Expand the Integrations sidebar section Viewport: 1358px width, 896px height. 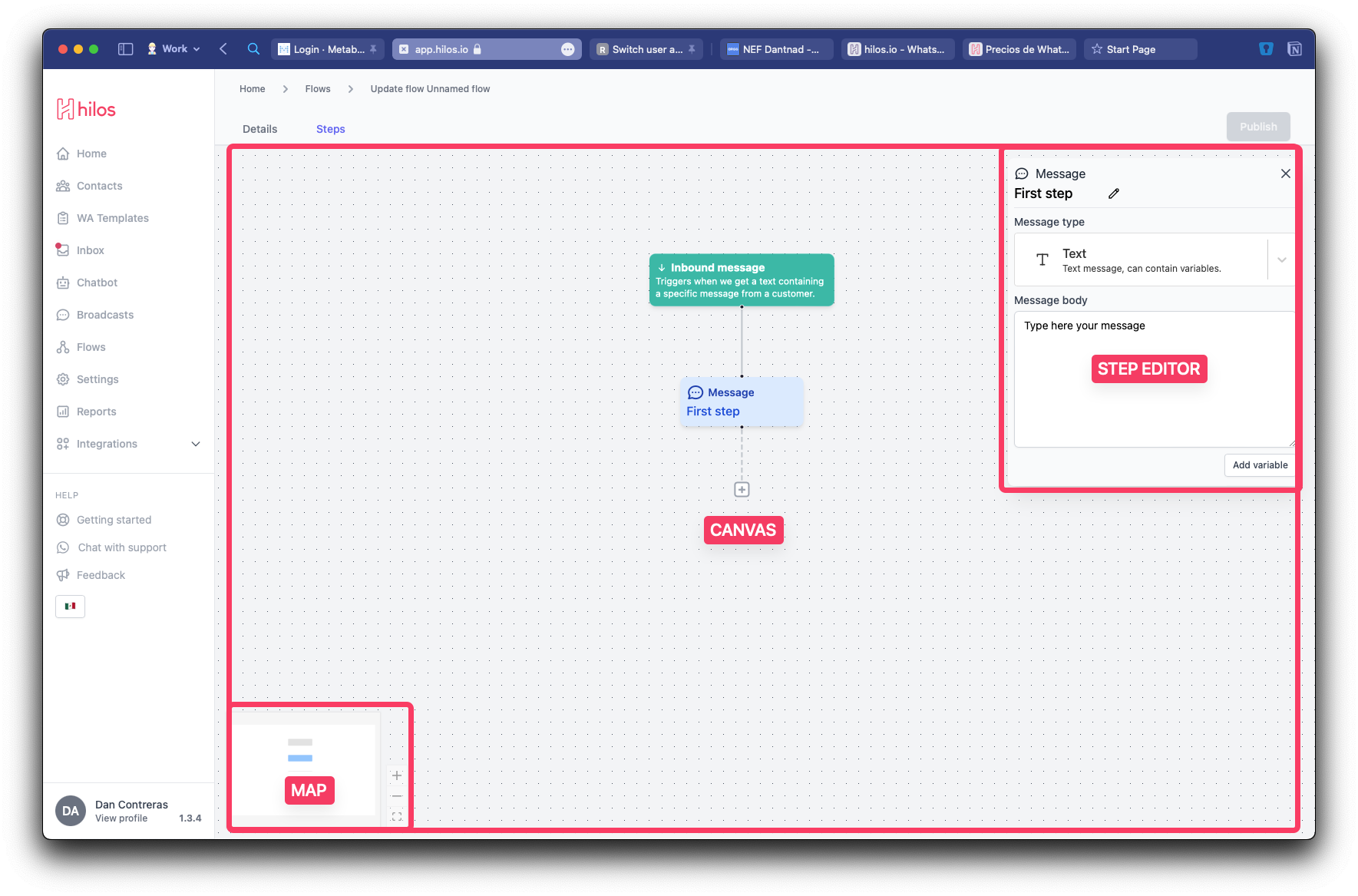click(196, 444)
